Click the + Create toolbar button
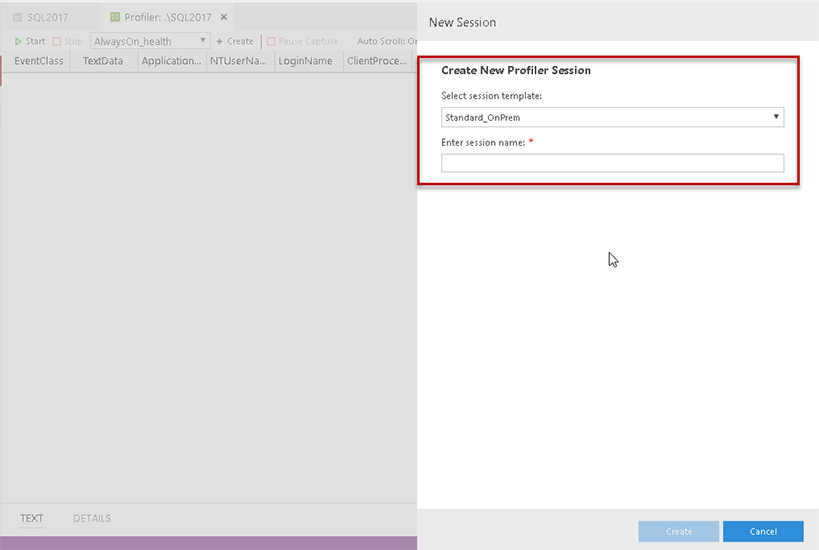The height and width of the screenshot is (550, 819). [x=235, y=41]
